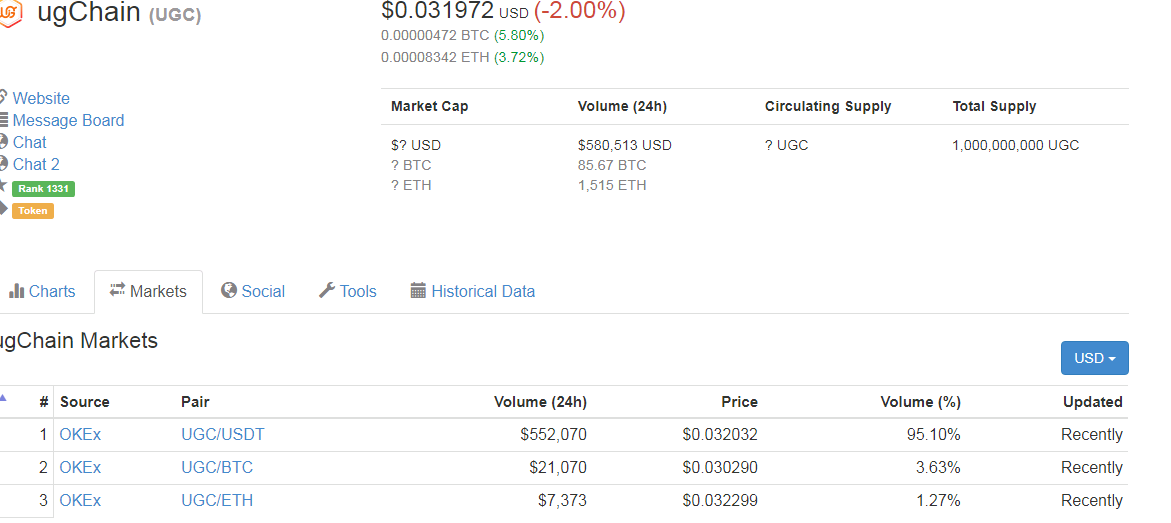
Task: Open the UGC/BTC market pair
Action: click(217, 468)
